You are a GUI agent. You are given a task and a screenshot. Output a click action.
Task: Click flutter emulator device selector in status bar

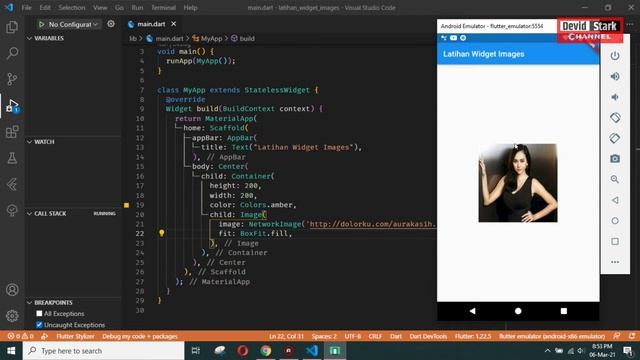pos(552,336)
